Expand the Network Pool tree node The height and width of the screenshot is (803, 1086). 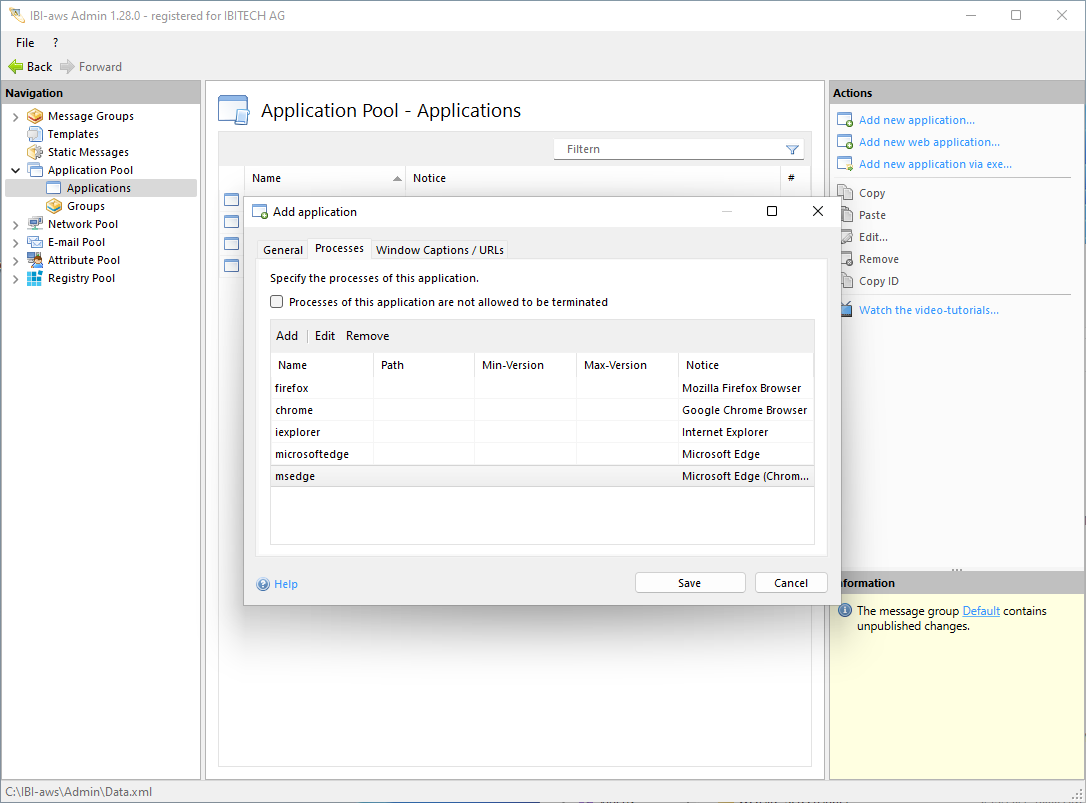[15, 224]
